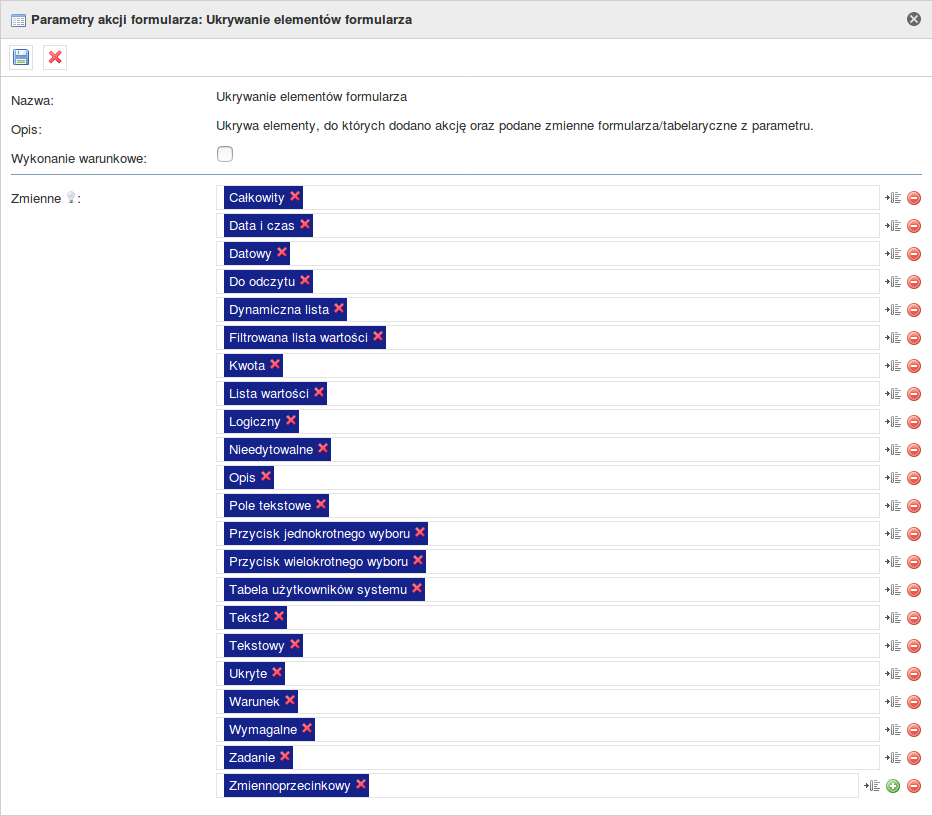Insert row icon beside Dynamiczna lista
This screenshot has width=932, height=816.
893,310
